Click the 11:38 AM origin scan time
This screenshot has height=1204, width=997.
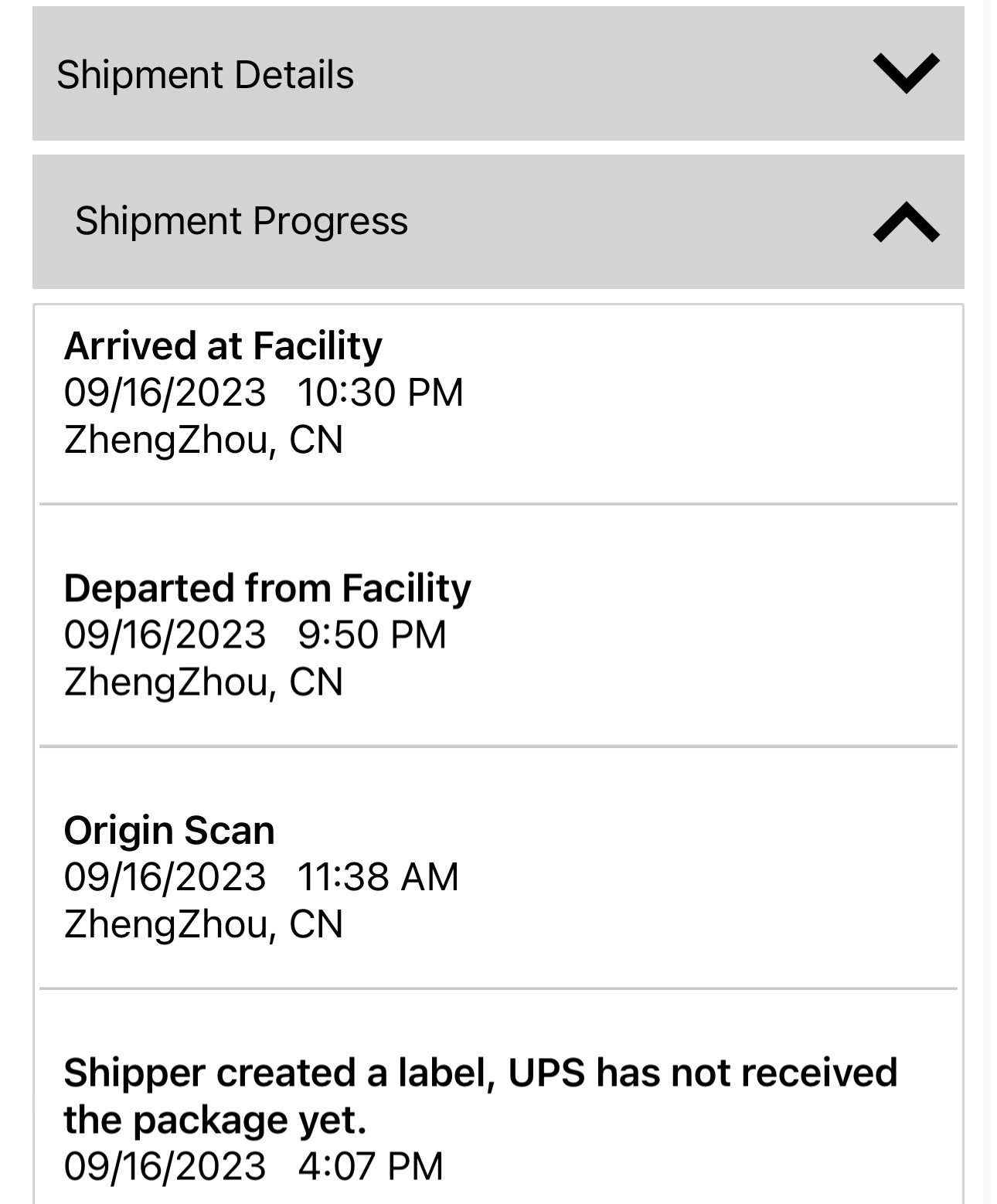(378, 877)
